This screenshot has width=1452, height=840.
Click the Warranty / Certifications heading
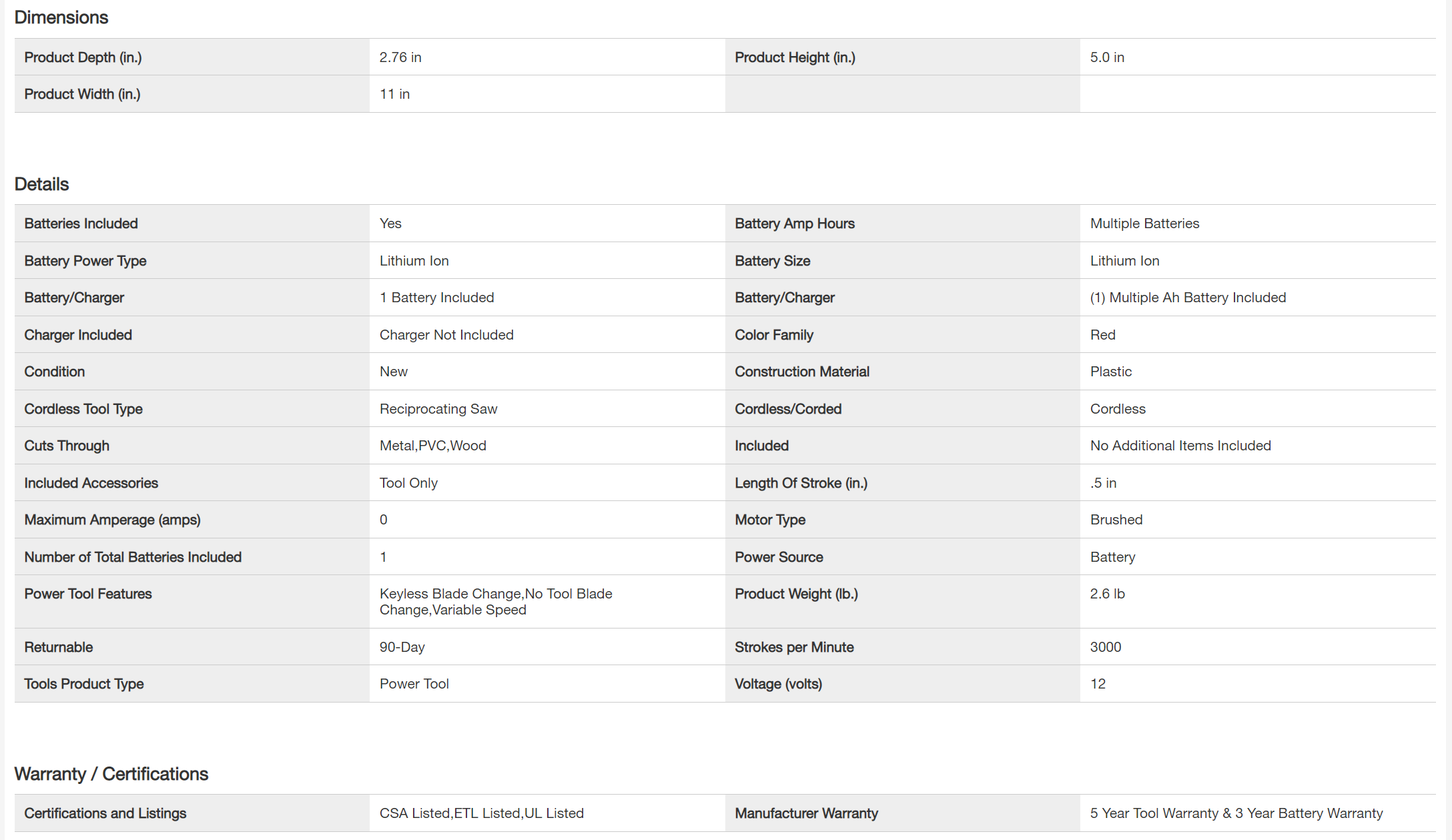point(111,774)
